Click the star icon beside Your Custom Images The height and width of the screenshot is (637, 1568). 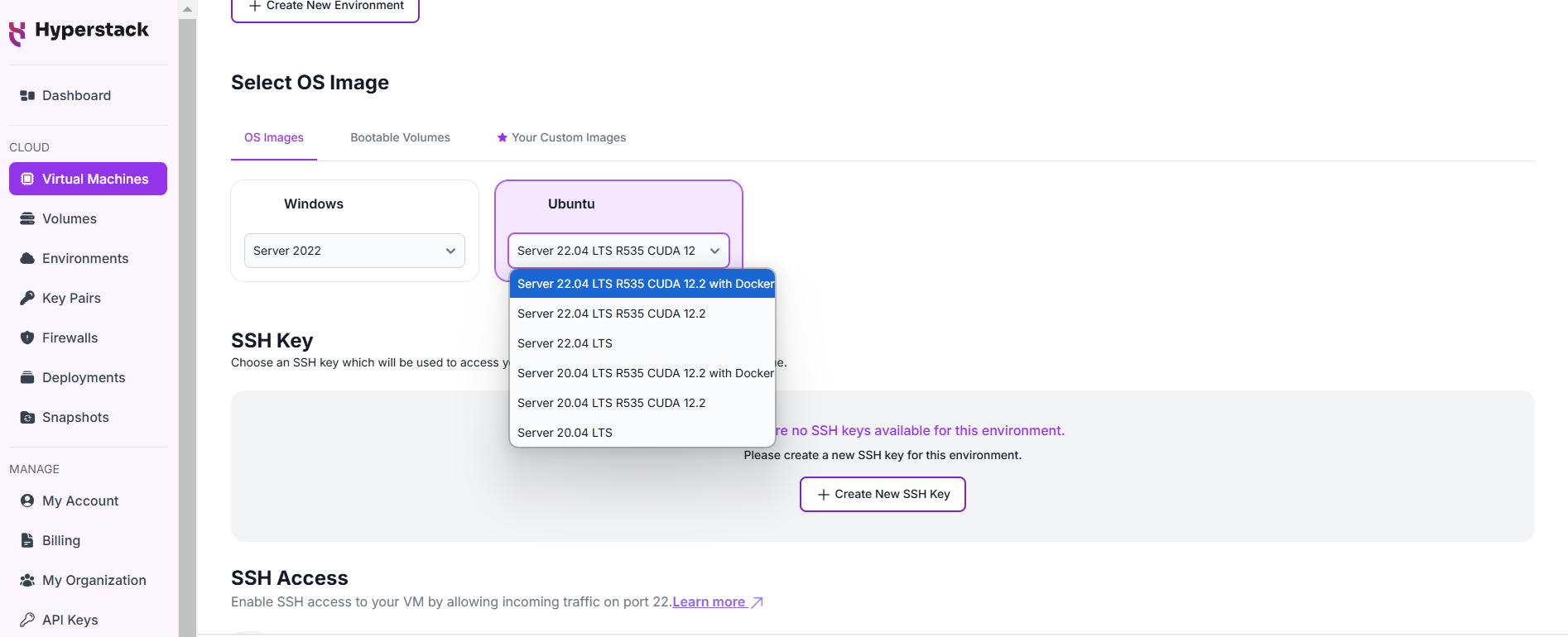[x=503, y=137]
